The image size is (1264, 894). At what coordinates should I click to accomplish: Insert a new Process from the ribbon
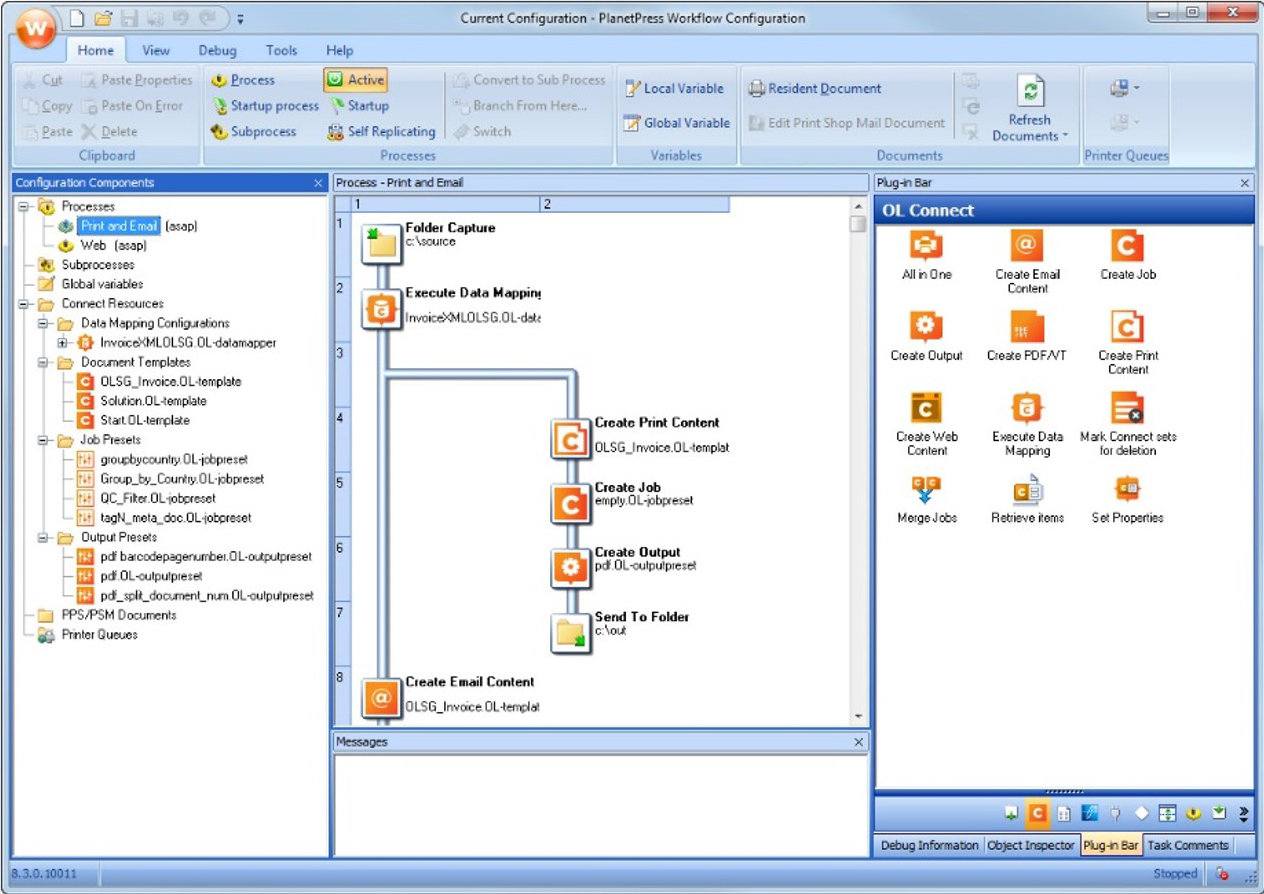pyautogui.click(x=243, y=80)
